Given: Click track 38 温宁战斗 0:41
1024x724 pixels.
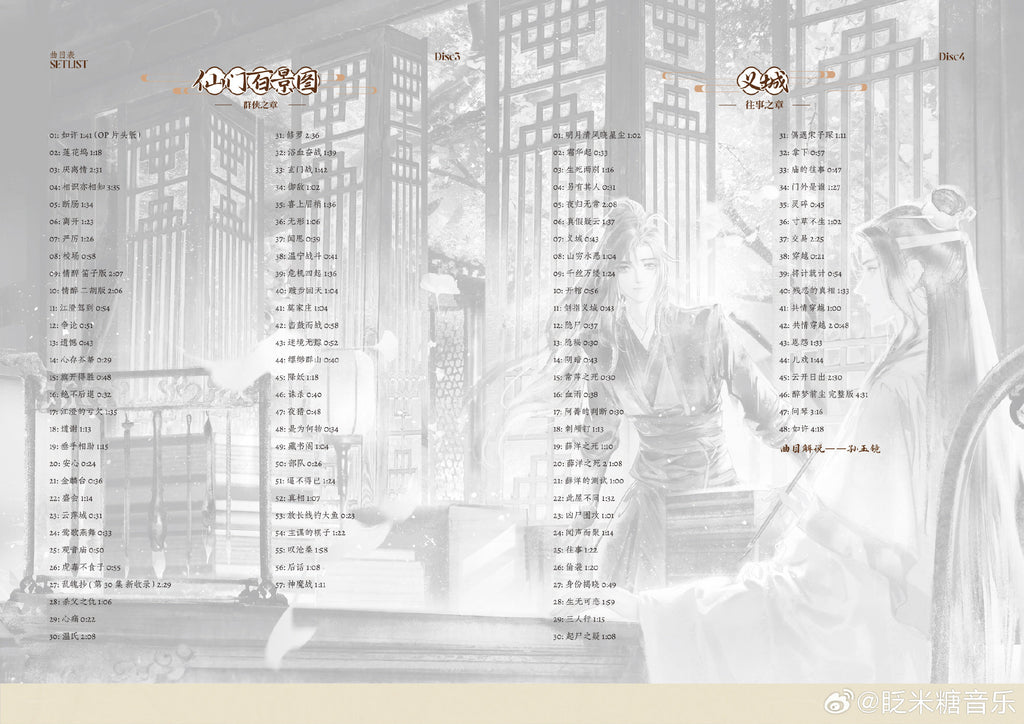Looking at the screenshot, I should [305, 256].
